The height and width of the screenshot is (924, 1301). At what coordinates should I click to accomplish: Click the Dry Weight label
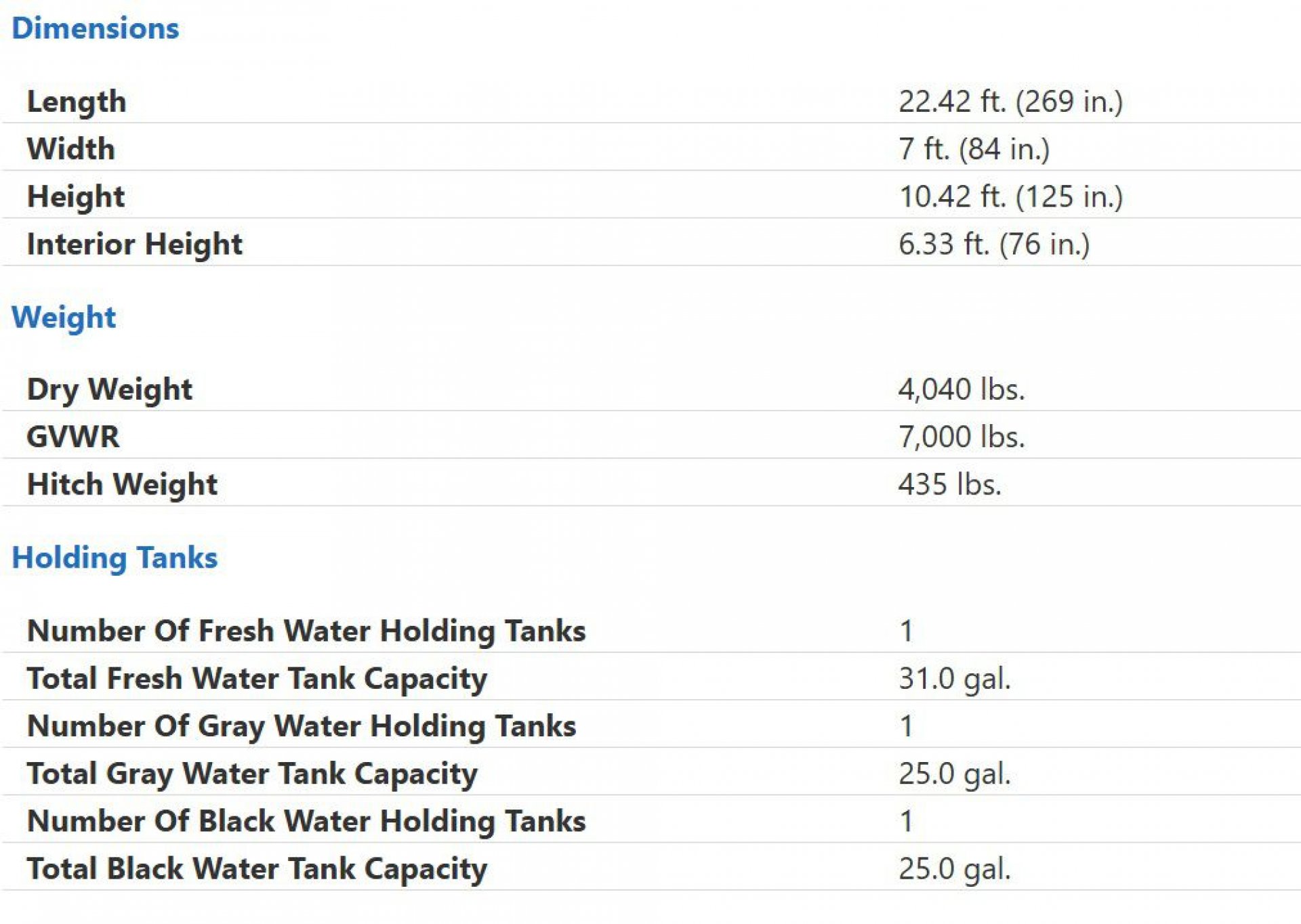pyautogui.click(x=110, y=390)
